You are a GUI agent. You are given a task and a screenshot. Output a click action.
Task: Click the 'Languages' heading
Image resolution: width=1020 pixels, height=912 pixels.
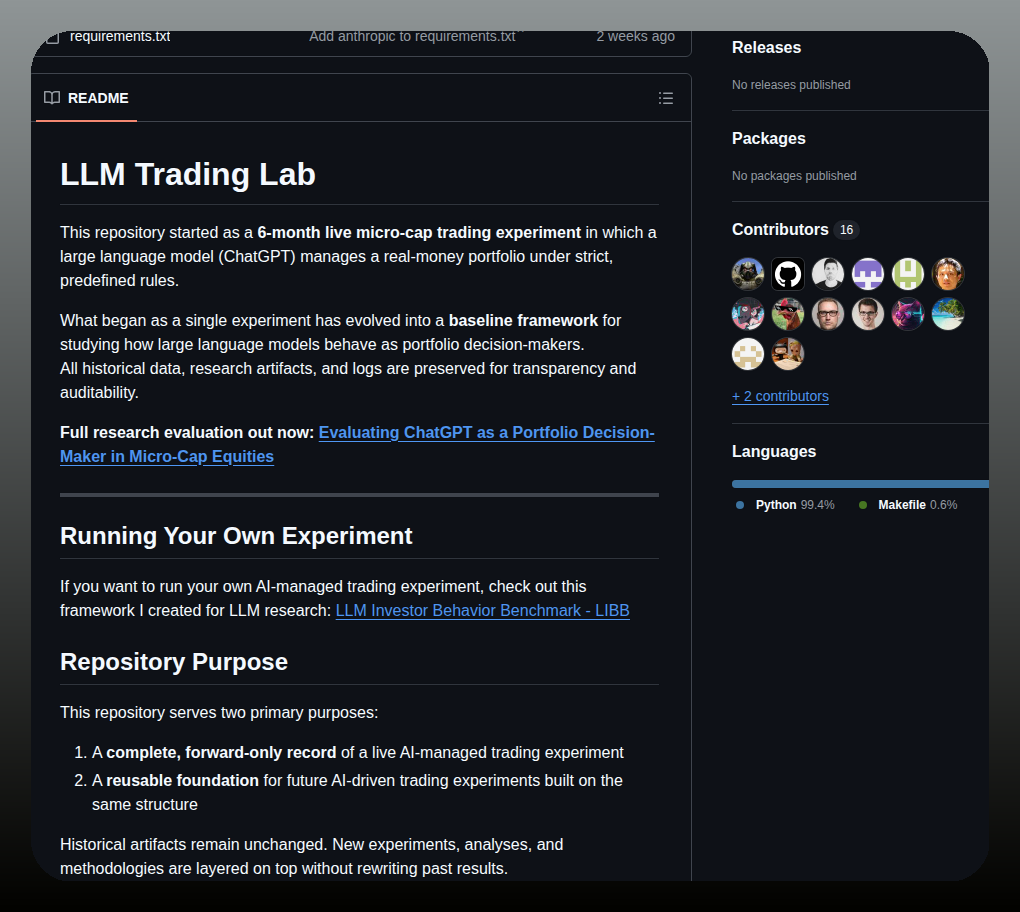point(773,451)
